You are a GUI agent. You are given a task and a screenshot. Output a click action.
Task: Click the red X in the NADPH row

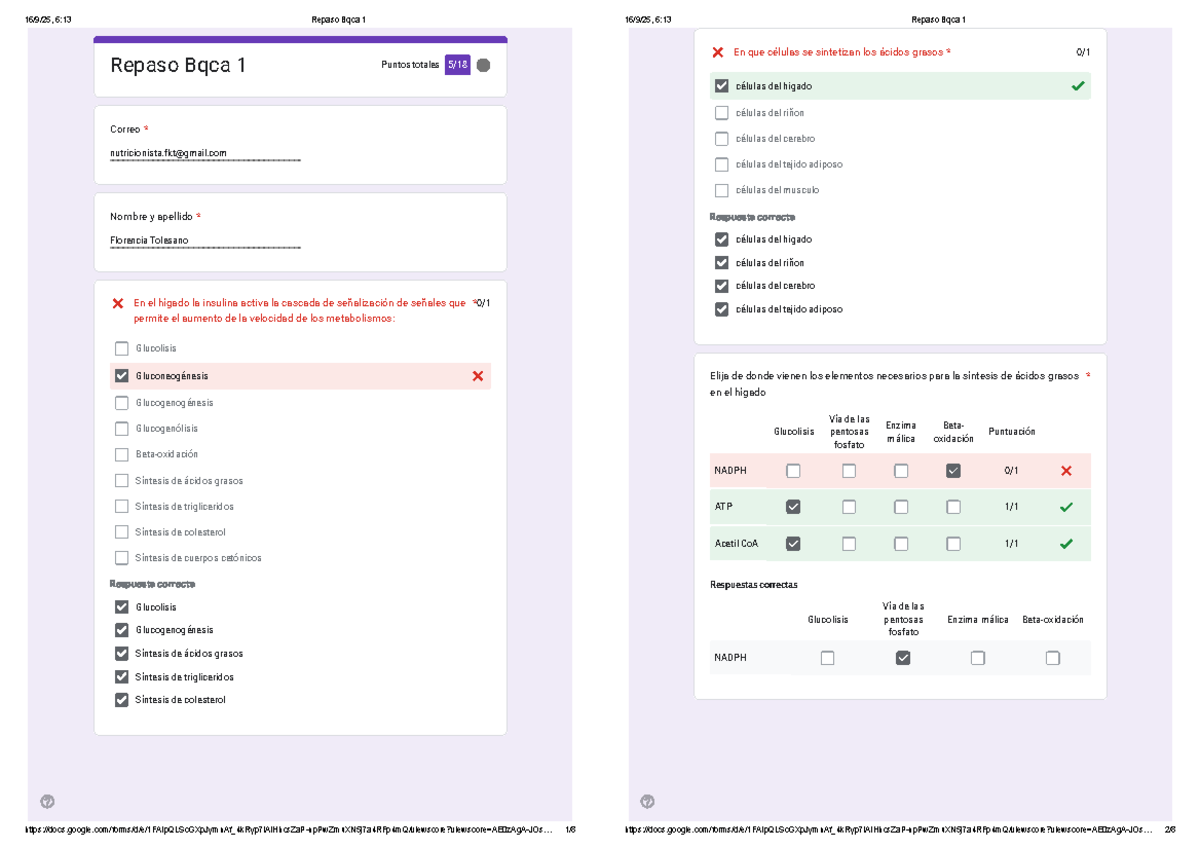tap(1066, 471)
